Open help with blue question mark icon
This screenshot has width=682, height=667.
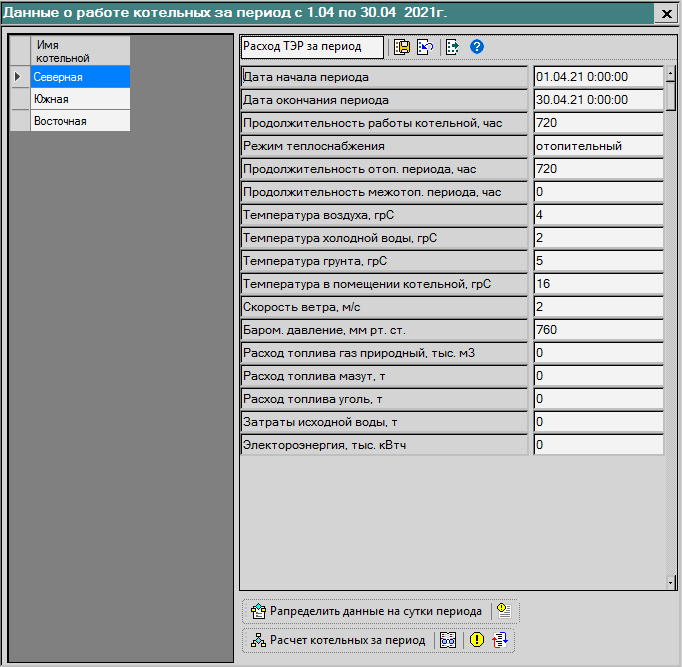pos(477,47)
